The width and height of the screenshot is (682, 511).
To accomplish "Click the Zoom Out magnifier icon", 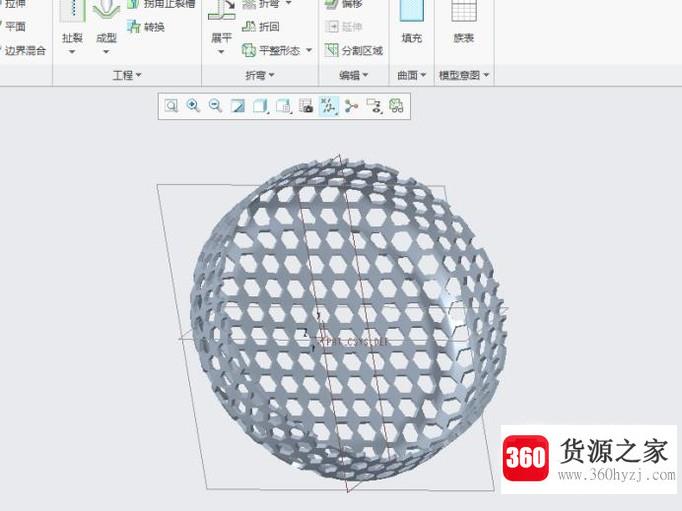I will (215, 106).
